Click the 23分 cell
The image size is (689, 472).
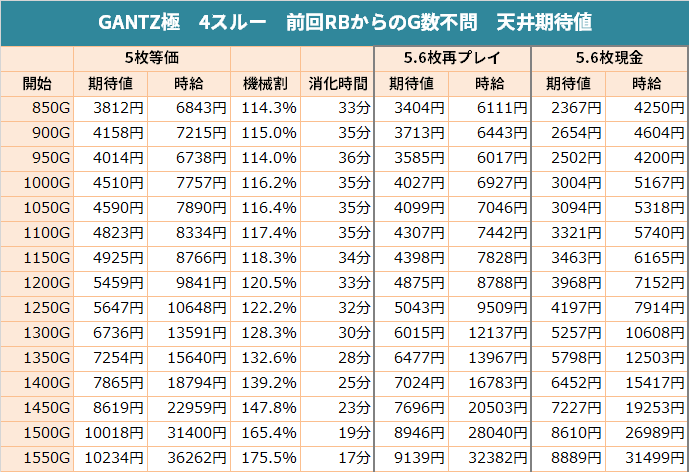point(337,409)
